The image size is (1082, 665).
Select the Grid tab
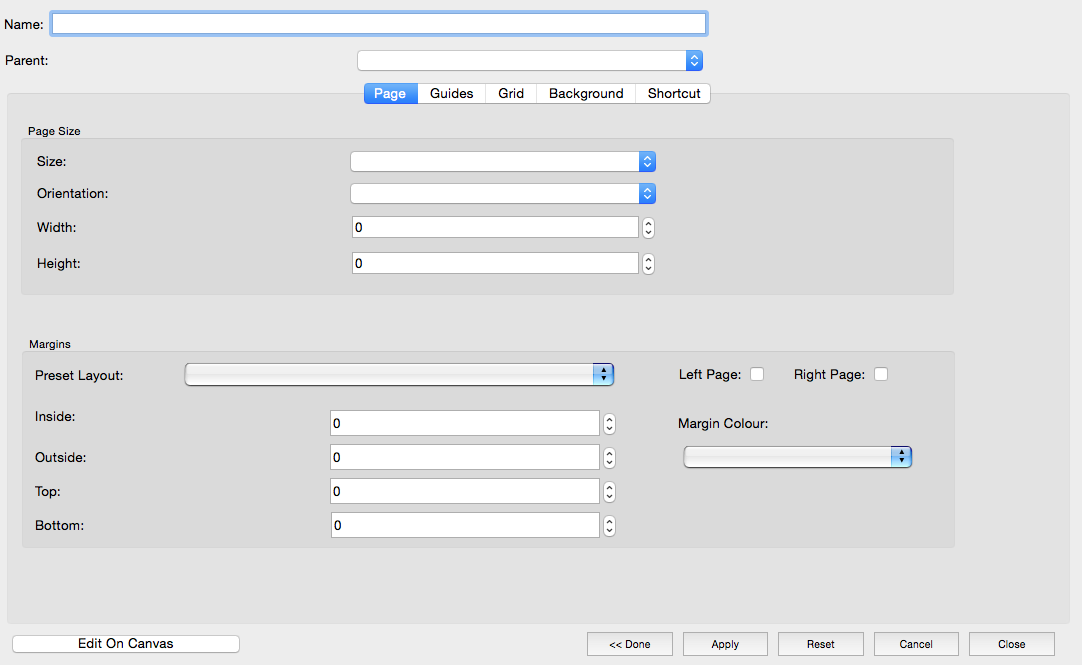[x=511, y=93]
